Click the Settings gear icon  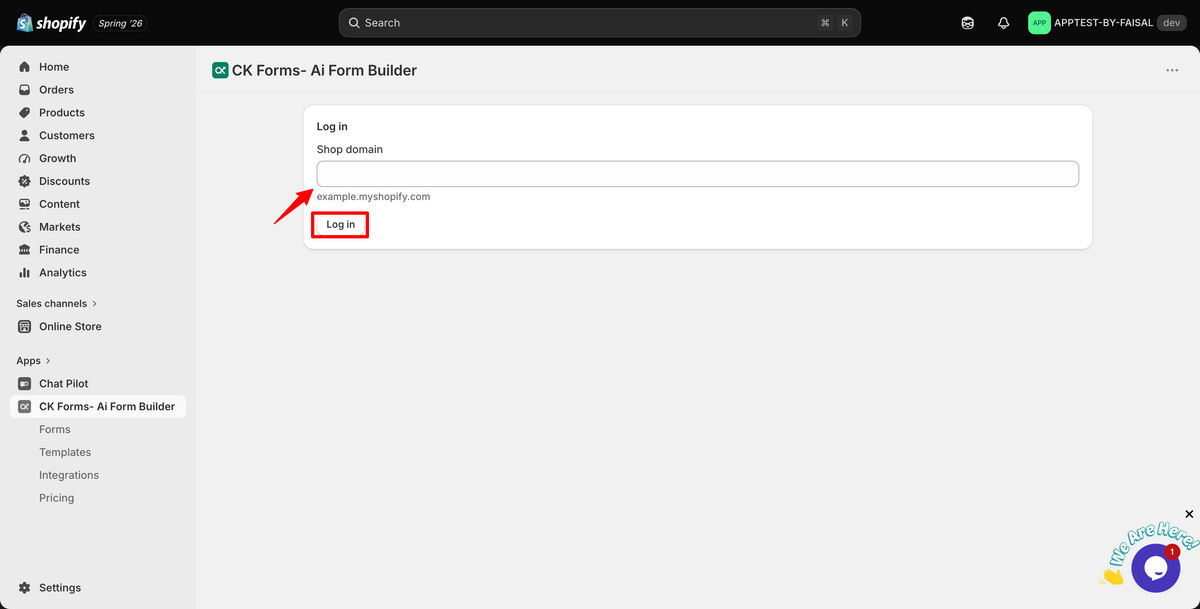pyautogui.click(x=25, y=588)
